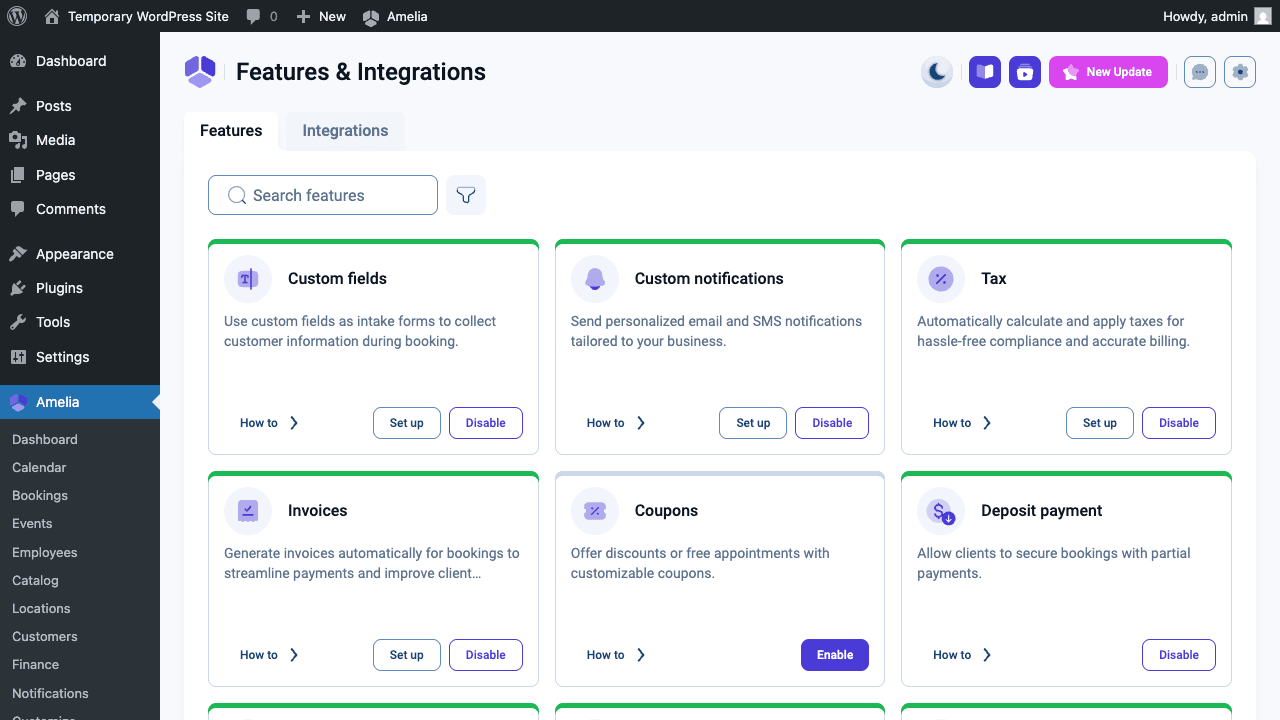Open How to for Custom notifications

[616, 423]
